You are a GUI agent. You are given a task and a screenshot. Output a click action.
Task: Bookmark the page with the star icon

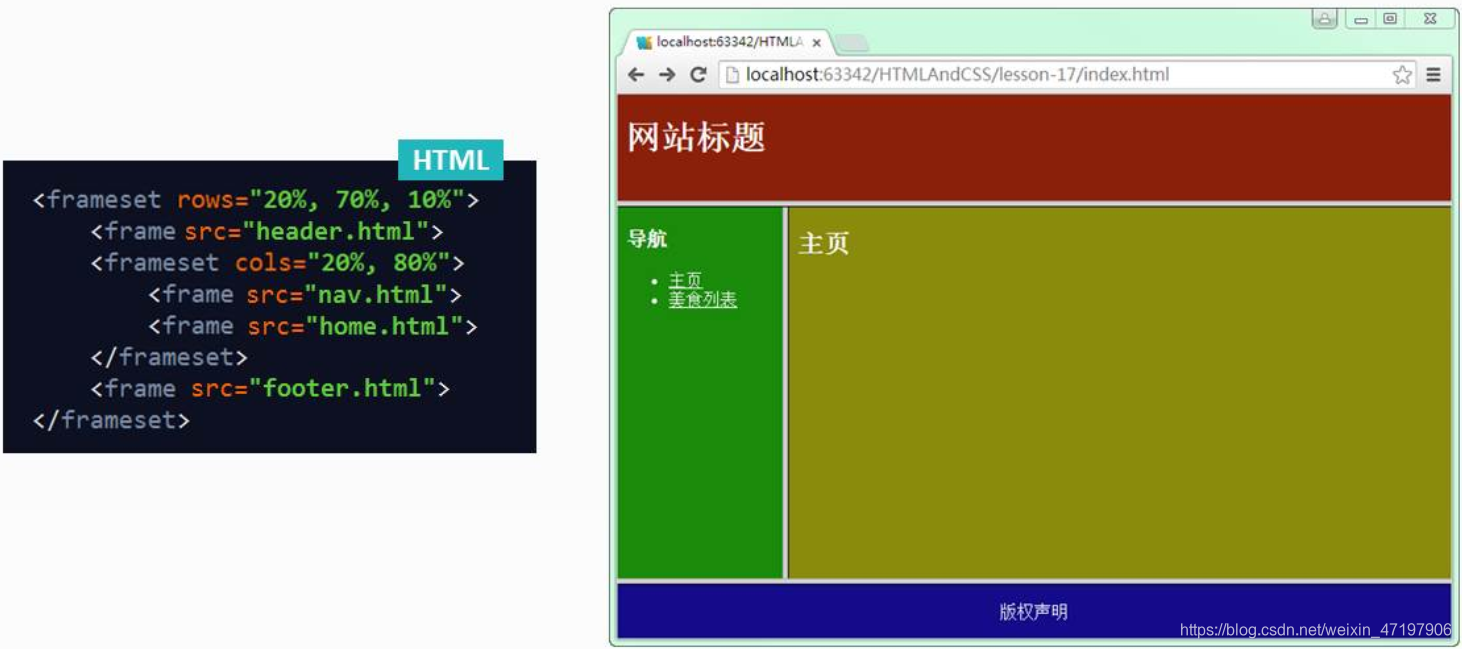[1402, 75]
